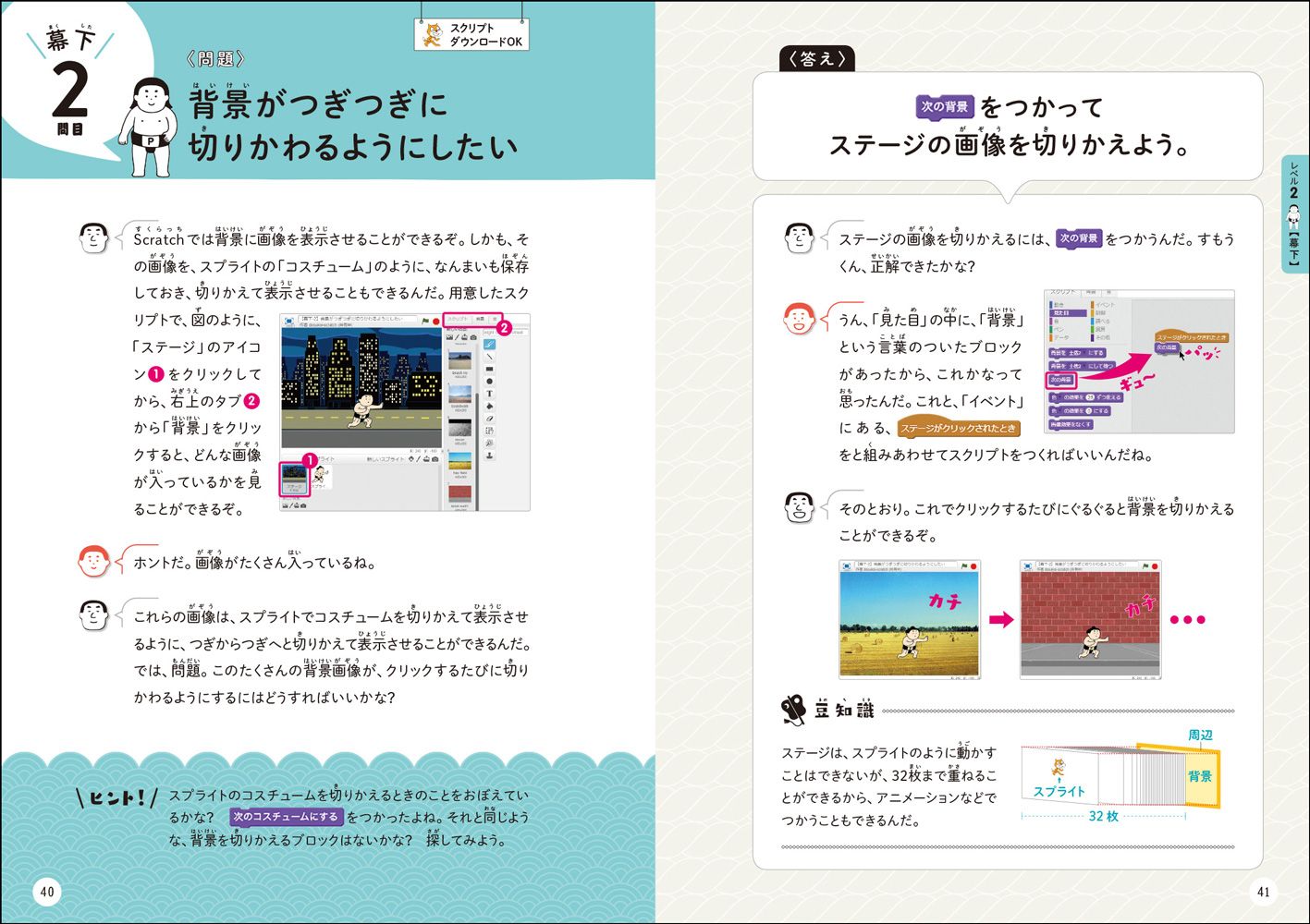Open effect dropdown in 色の効果を25ずつ変える block
This screenshot has width=1310, height=924.
[x=1055, y=397]
